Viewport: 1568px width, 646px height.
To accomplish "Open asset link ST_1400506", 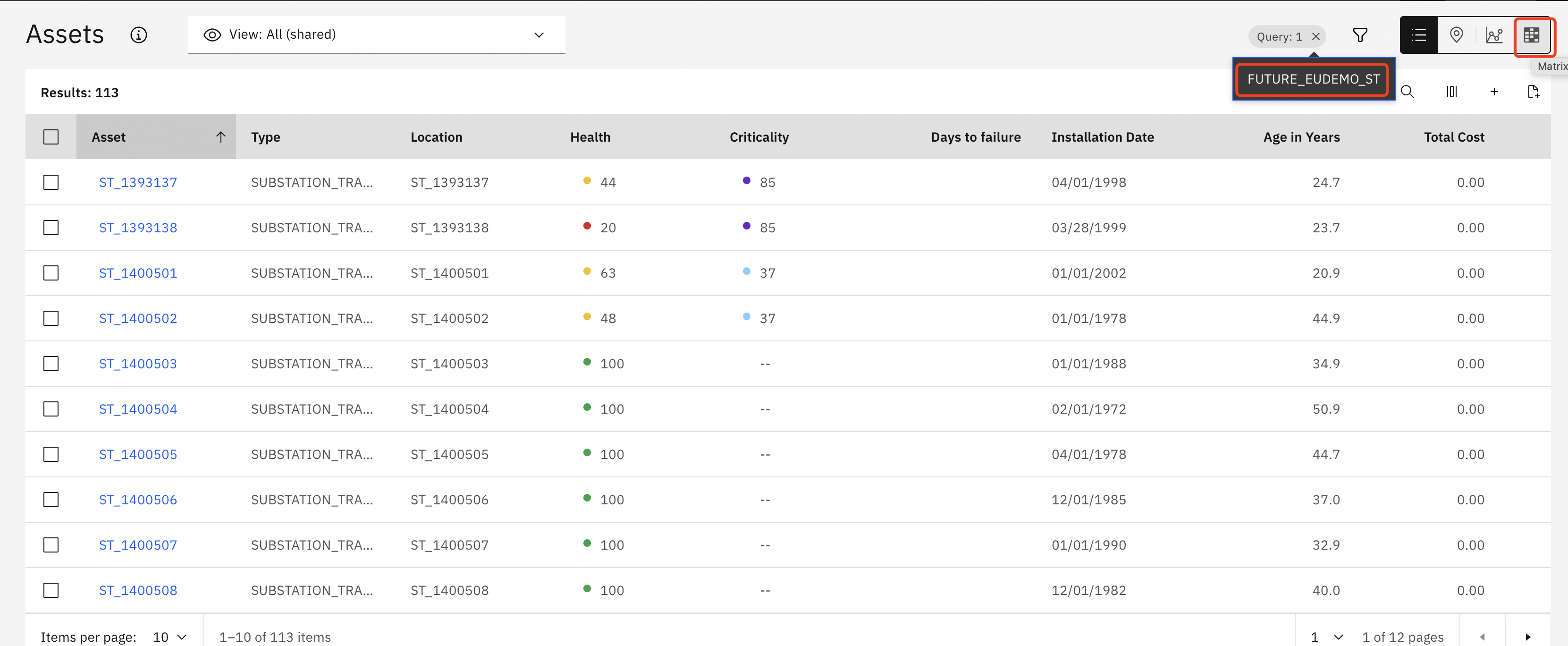I will [138, 500].
